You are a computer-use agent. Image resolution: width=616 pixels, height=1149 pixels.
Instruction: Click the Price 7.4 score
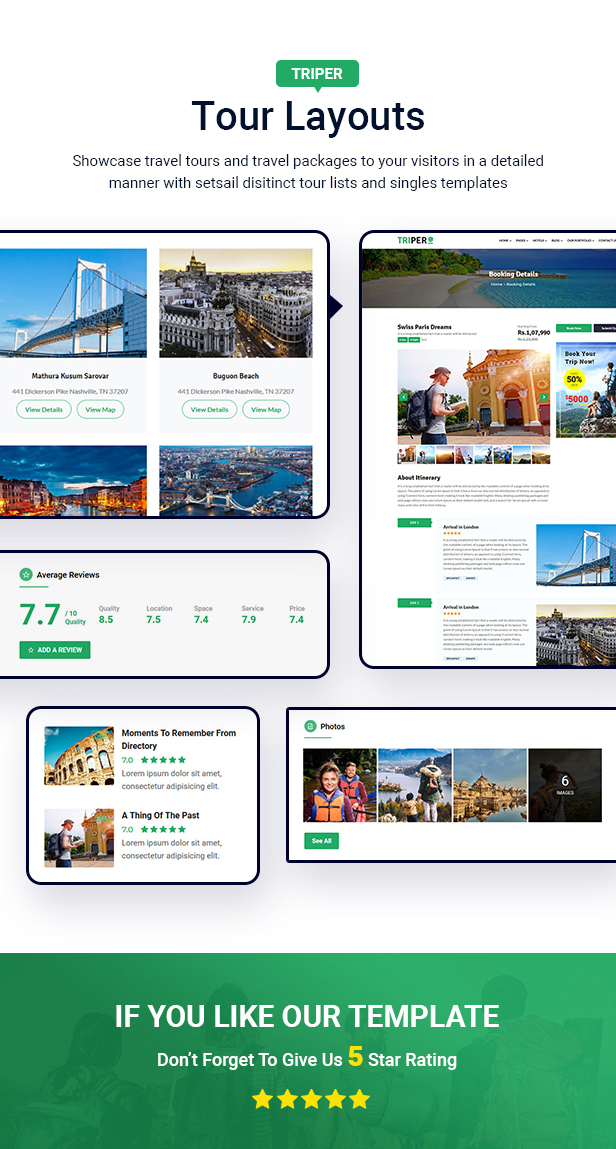coord(297,614)
